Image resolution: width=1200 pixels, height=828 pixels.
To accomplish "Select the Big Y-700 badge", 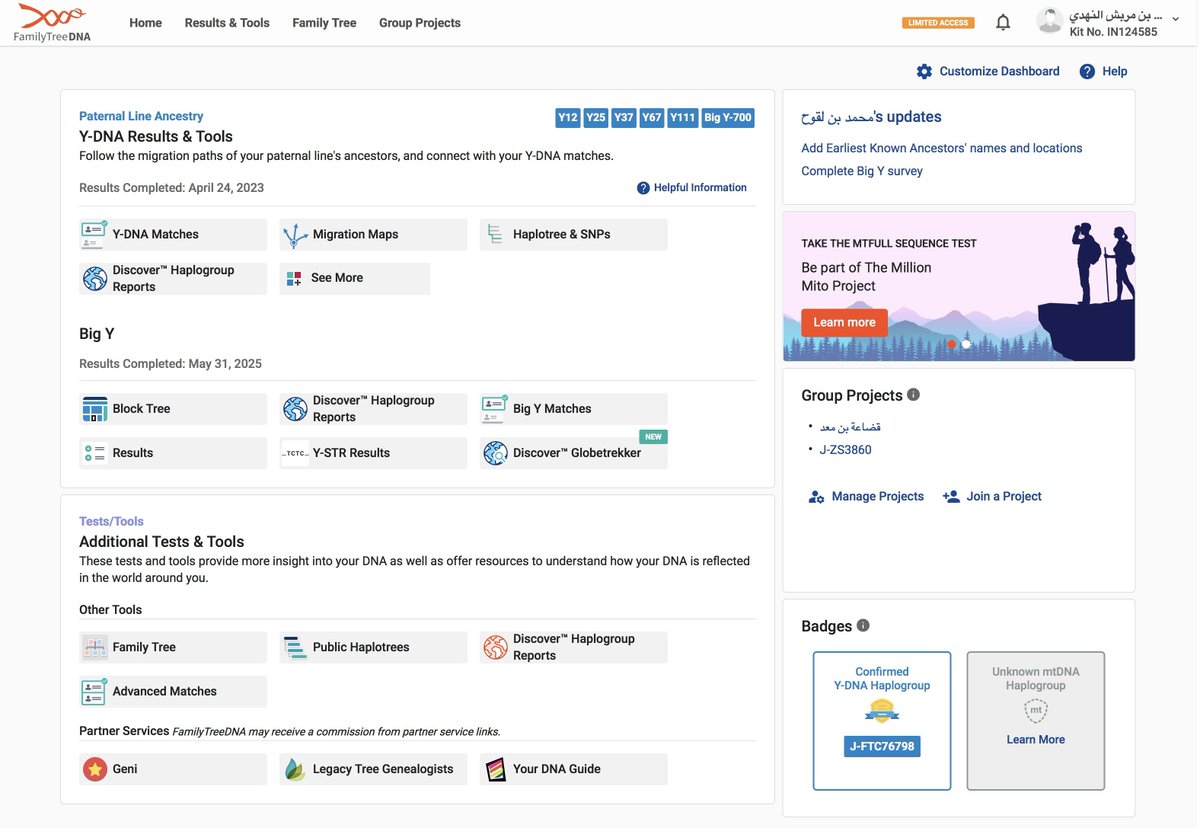I will click(728, 118).
